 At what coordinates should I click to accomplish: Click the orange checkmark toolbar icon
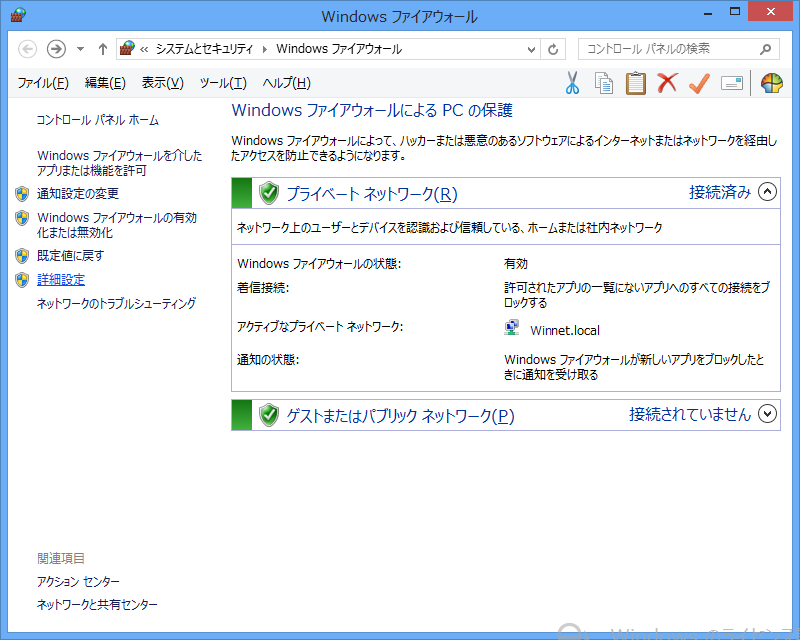coord(699,83)
